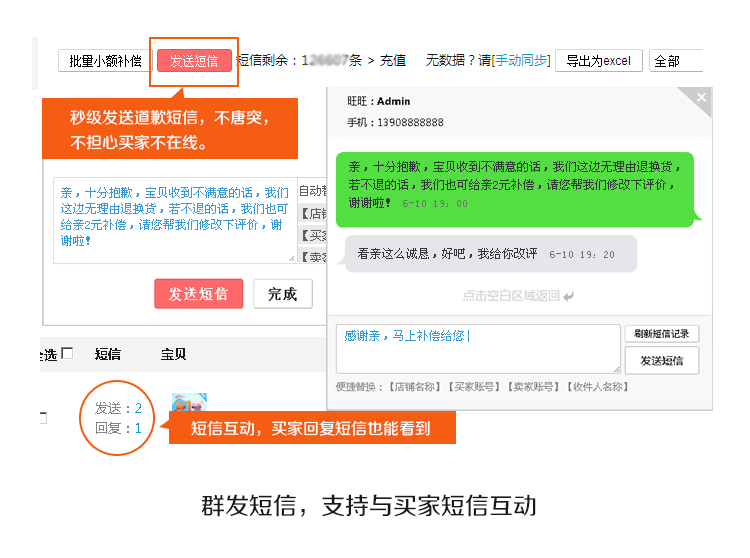Viewport: 750px width, 558px height.
Task: Click the apology message text area
Action: (x=173, y=220)
